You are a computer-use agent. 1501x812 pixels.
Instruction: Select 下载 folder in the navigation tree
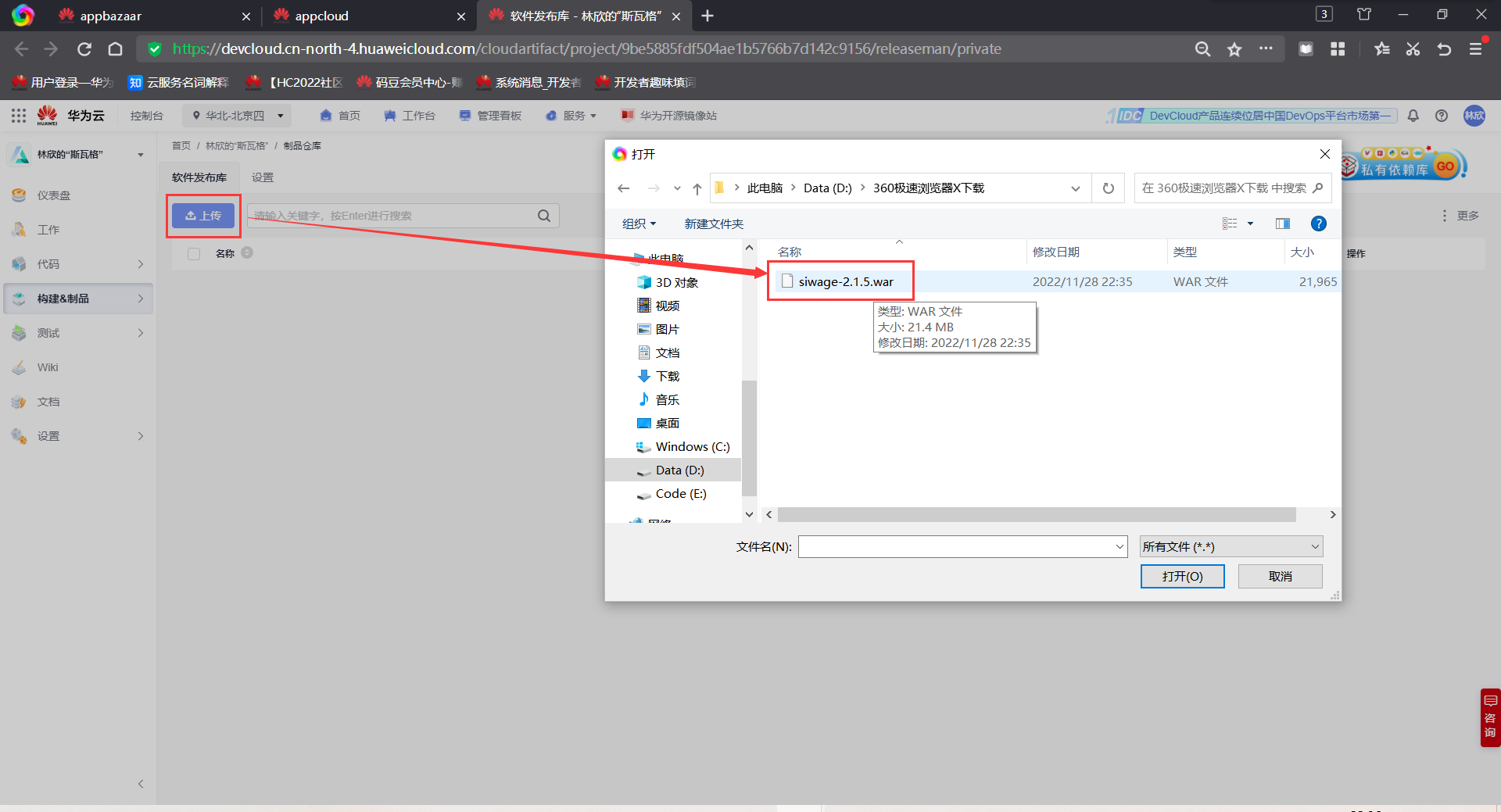(x=659, y=376)
